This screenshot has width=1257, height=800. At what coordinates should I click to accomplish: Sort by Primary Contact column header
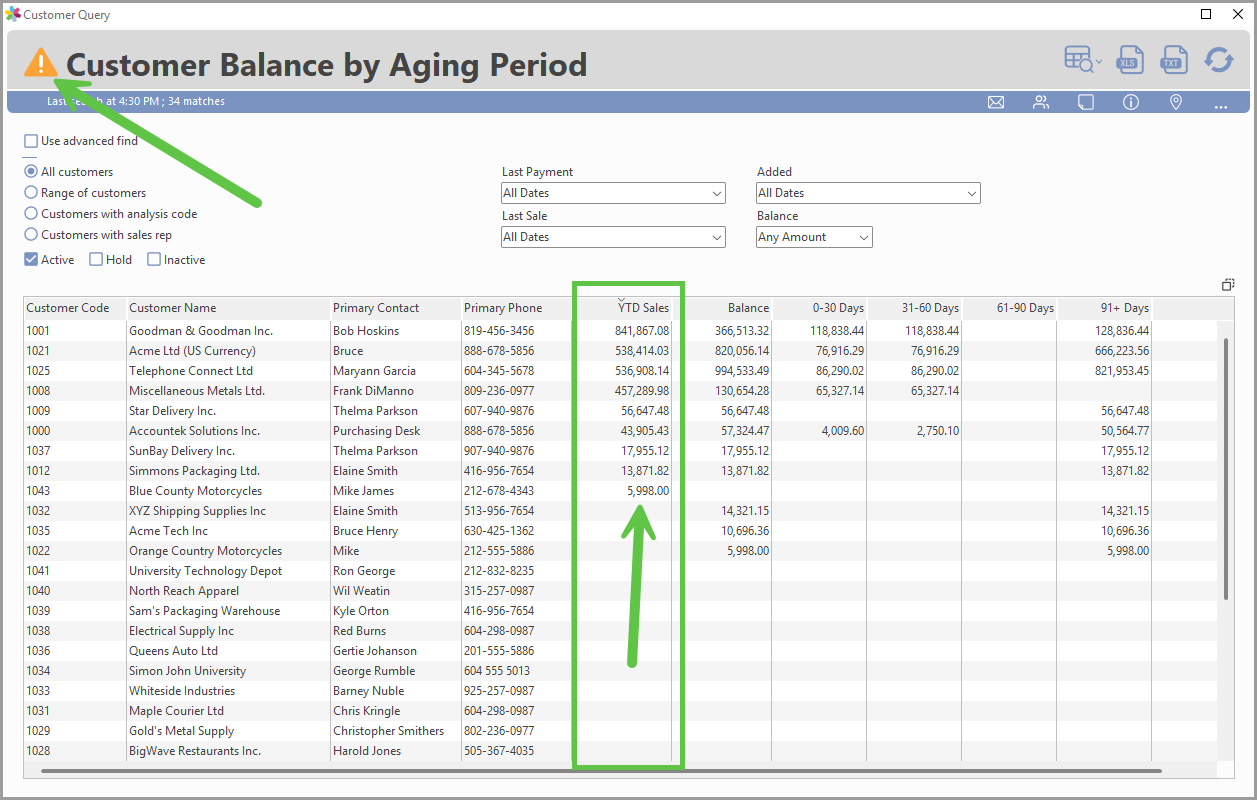pyautogui.click(x=395, y=308)
